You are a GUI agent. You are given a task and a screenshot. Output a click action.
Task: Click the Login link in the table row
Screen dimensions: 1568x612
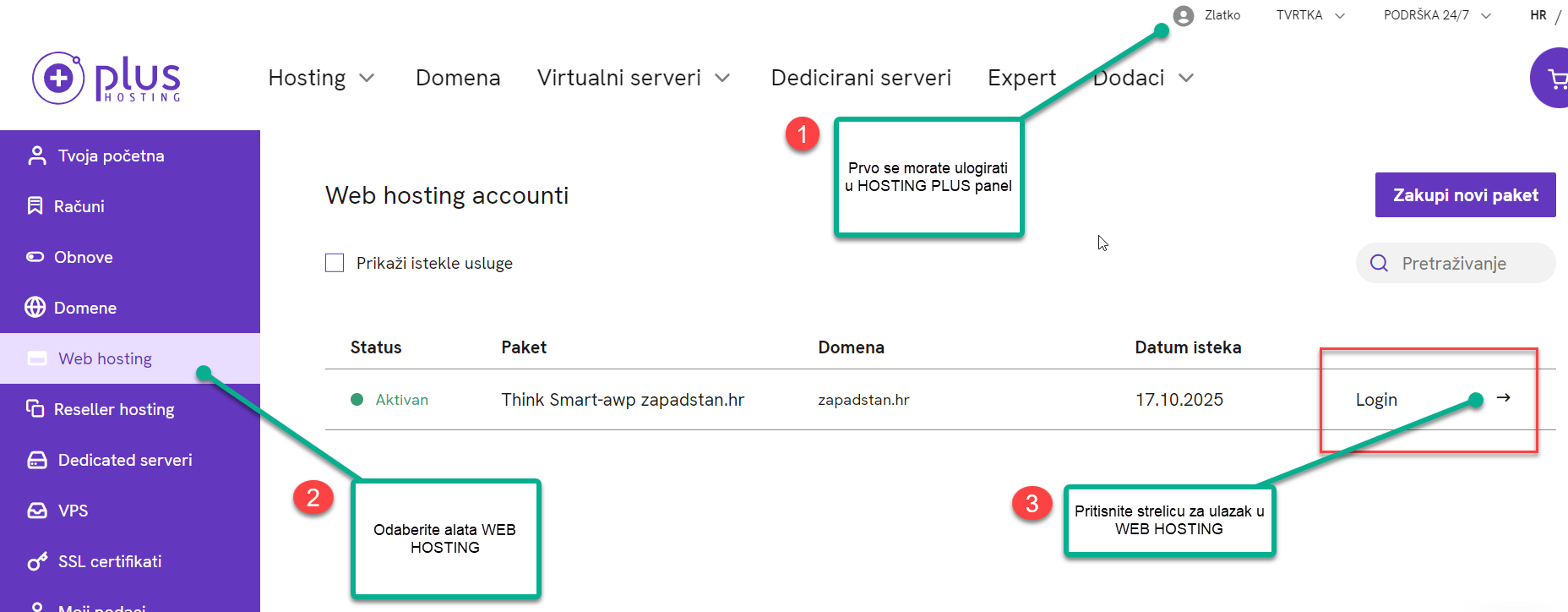(1376, 400)
